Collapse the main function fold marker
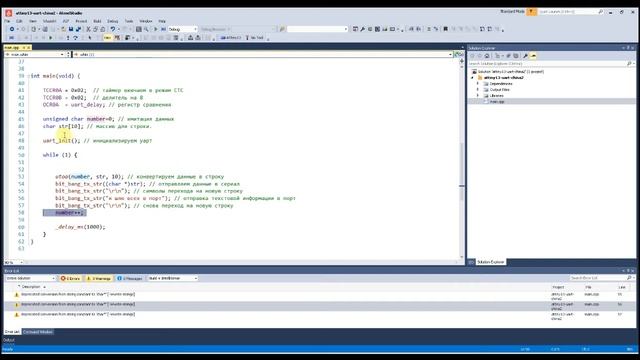This screenshot has width=640, height=360. tap(29, 76)
